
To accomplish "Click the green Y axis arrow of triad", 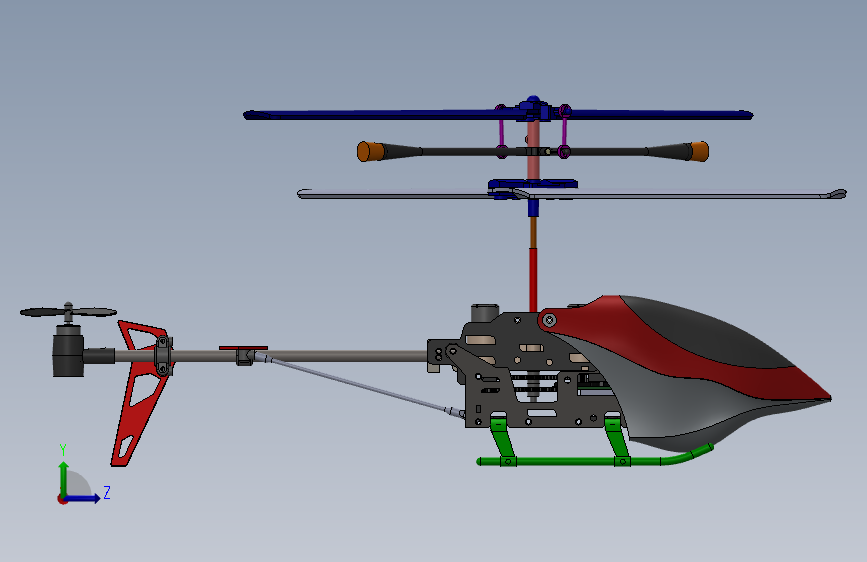I will 64,478.
